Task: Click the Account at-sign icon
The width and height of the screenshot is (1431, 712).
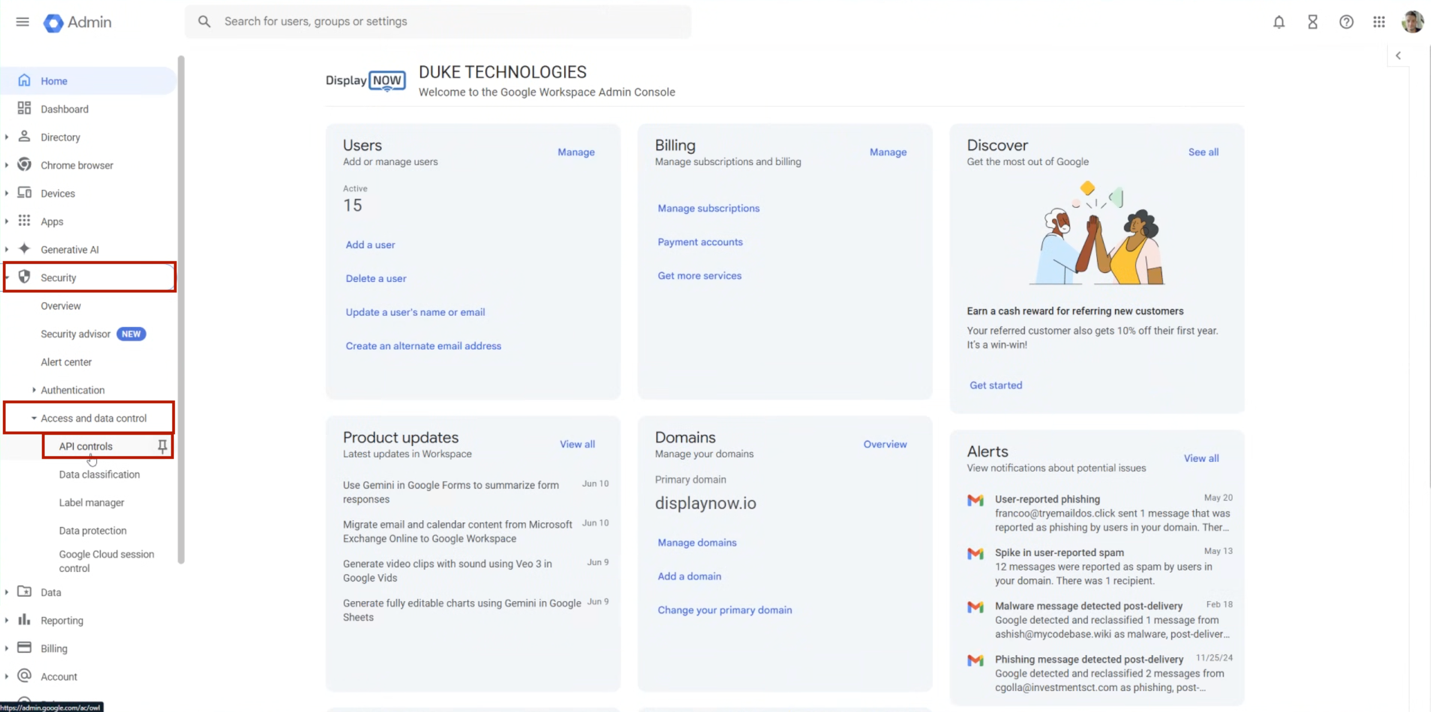Action: [x=24, y=675]
